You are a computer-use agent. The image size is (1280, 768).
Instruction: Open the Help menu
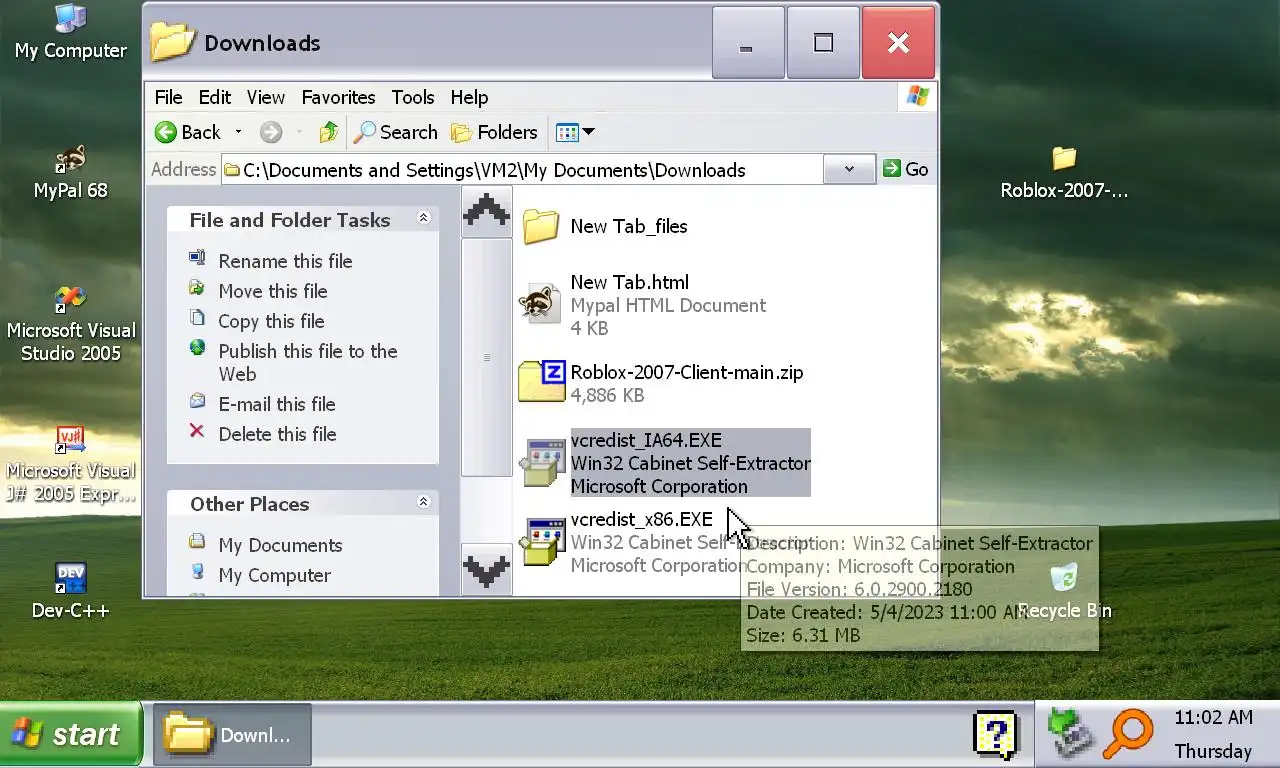469,97
